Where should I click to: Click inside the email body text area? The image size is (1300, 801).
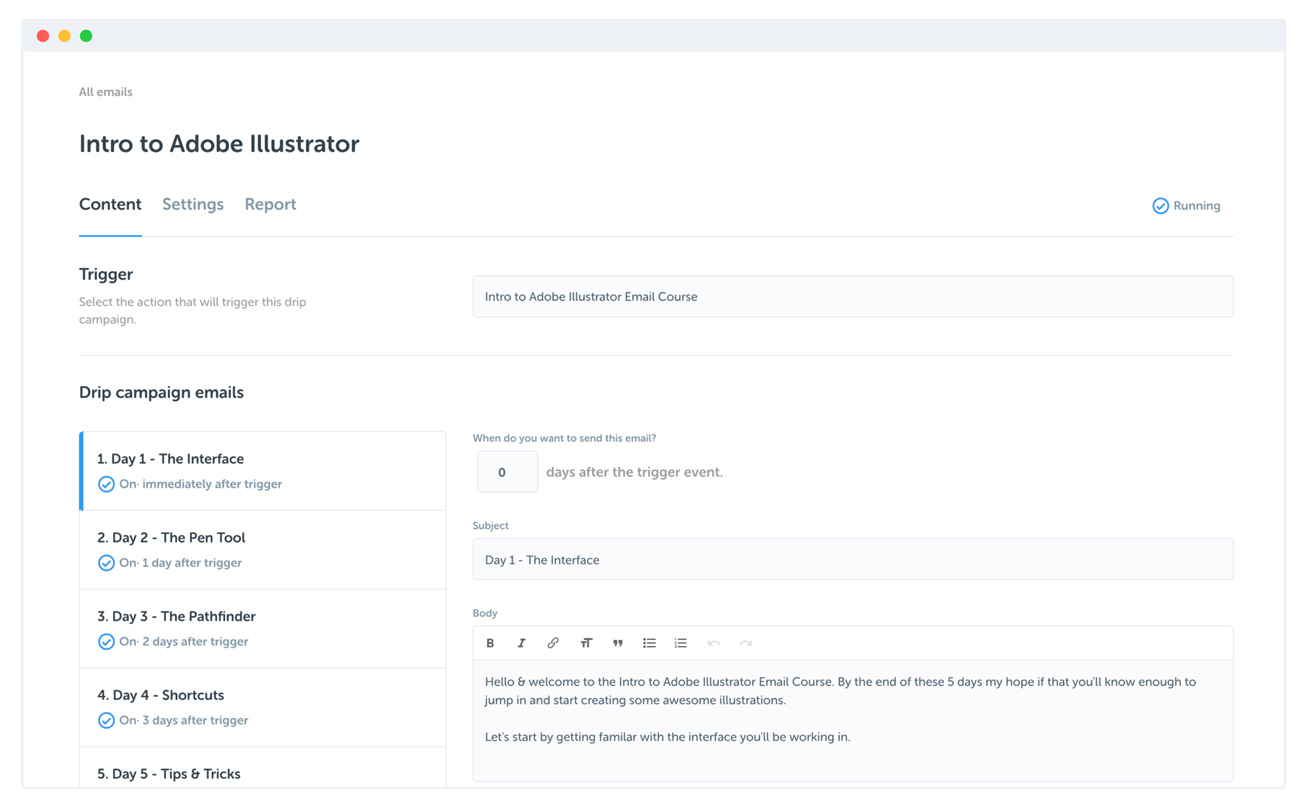[x=853, y=720]
